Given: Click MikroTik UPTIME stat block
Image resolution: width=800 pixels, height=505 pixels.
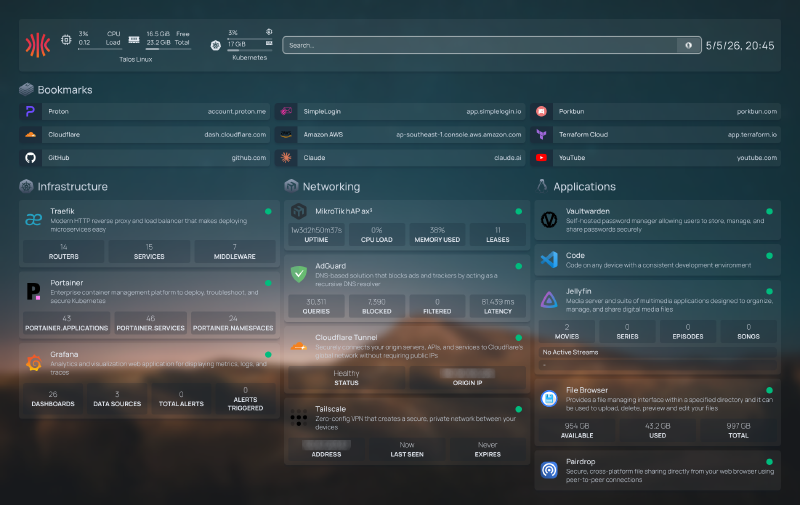Looking at the screenshot, I should click(316, 235).
